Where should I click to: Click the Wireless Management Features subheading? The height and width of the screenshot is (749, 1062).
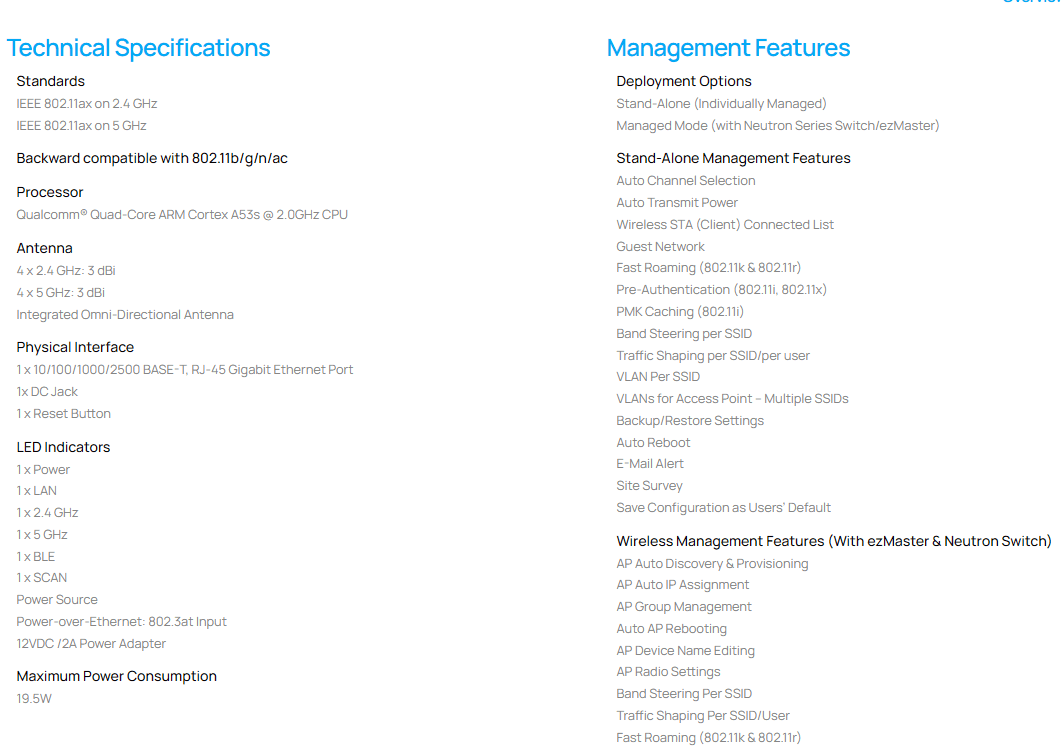[x=833, y=541]
